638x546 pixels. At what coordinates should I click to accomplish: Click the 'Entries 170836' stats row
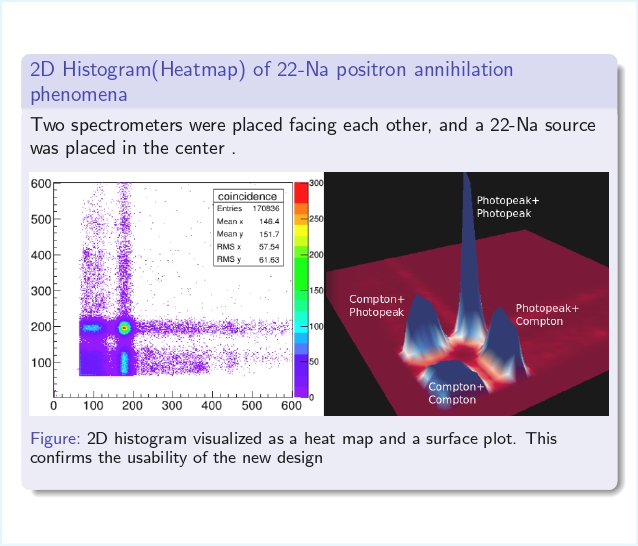pyautogui.click(x=248, y=208)
